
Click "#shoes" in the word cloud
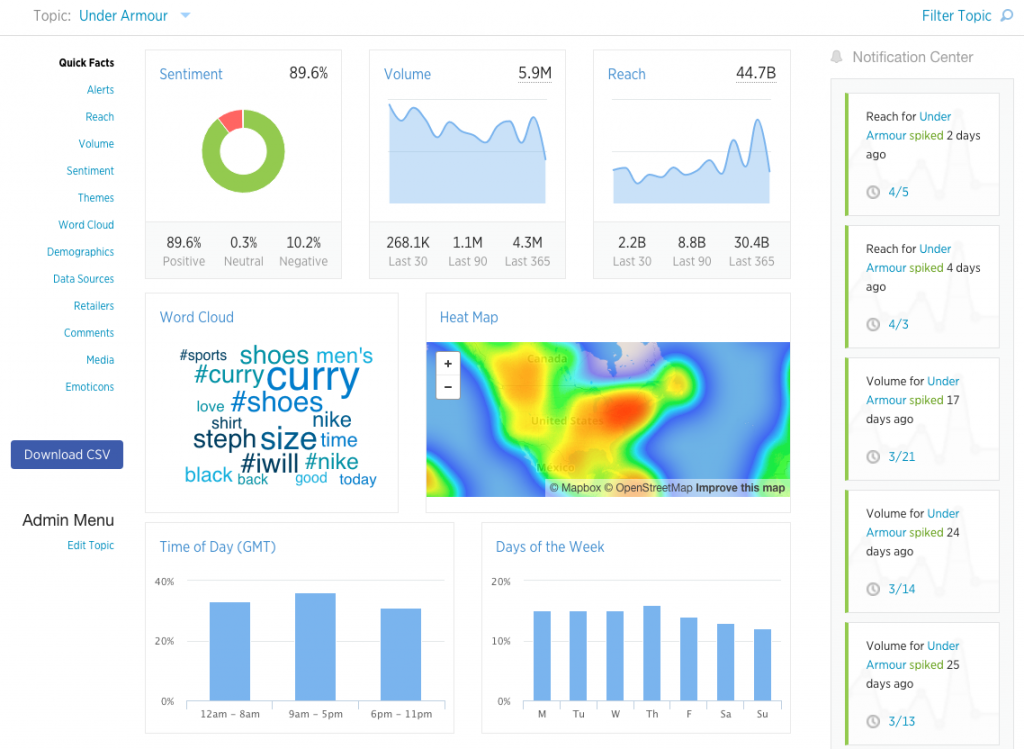(x=277, y=402)
